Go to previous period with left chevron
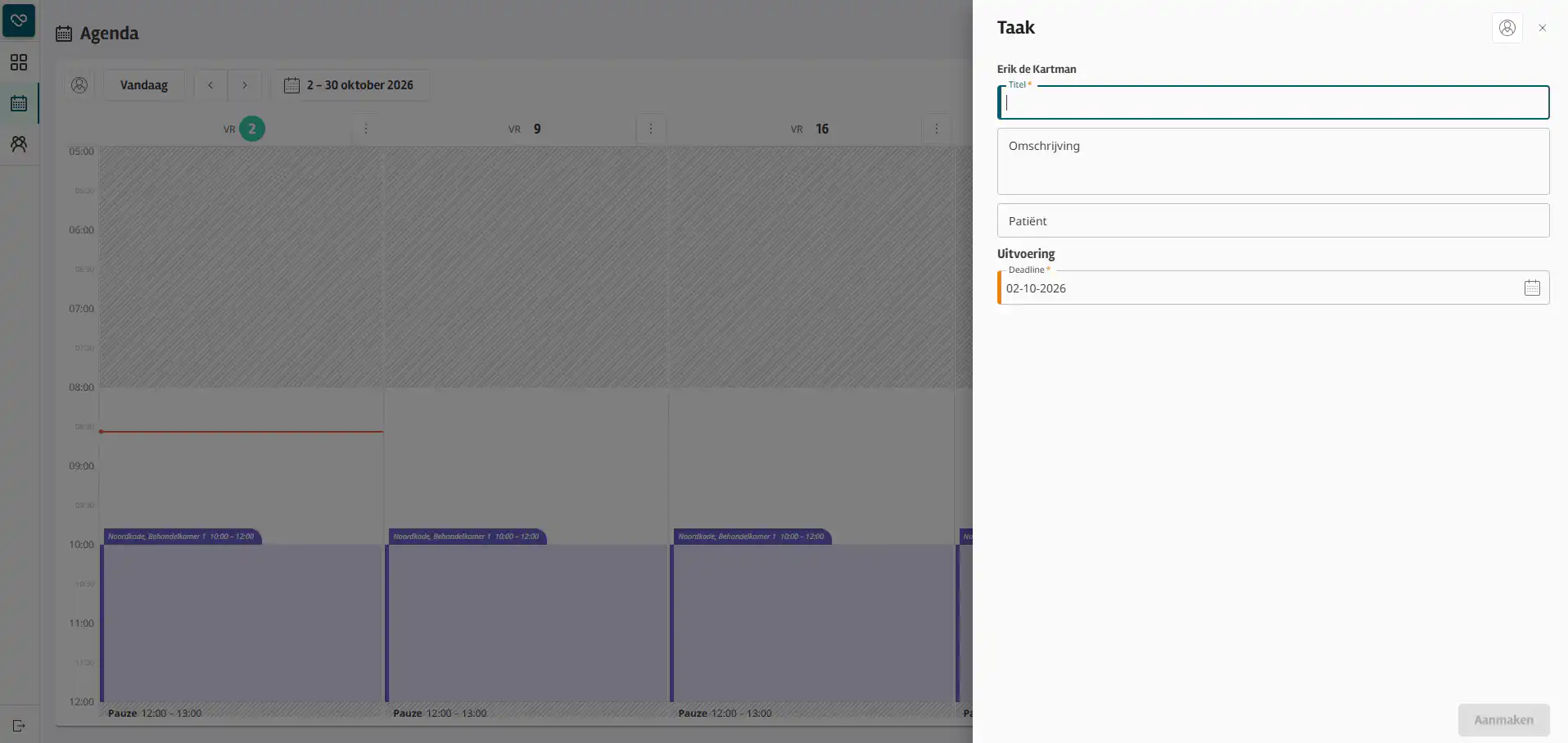The height and width of the screenshot is (743, 1568). click(x=210, y=85)
